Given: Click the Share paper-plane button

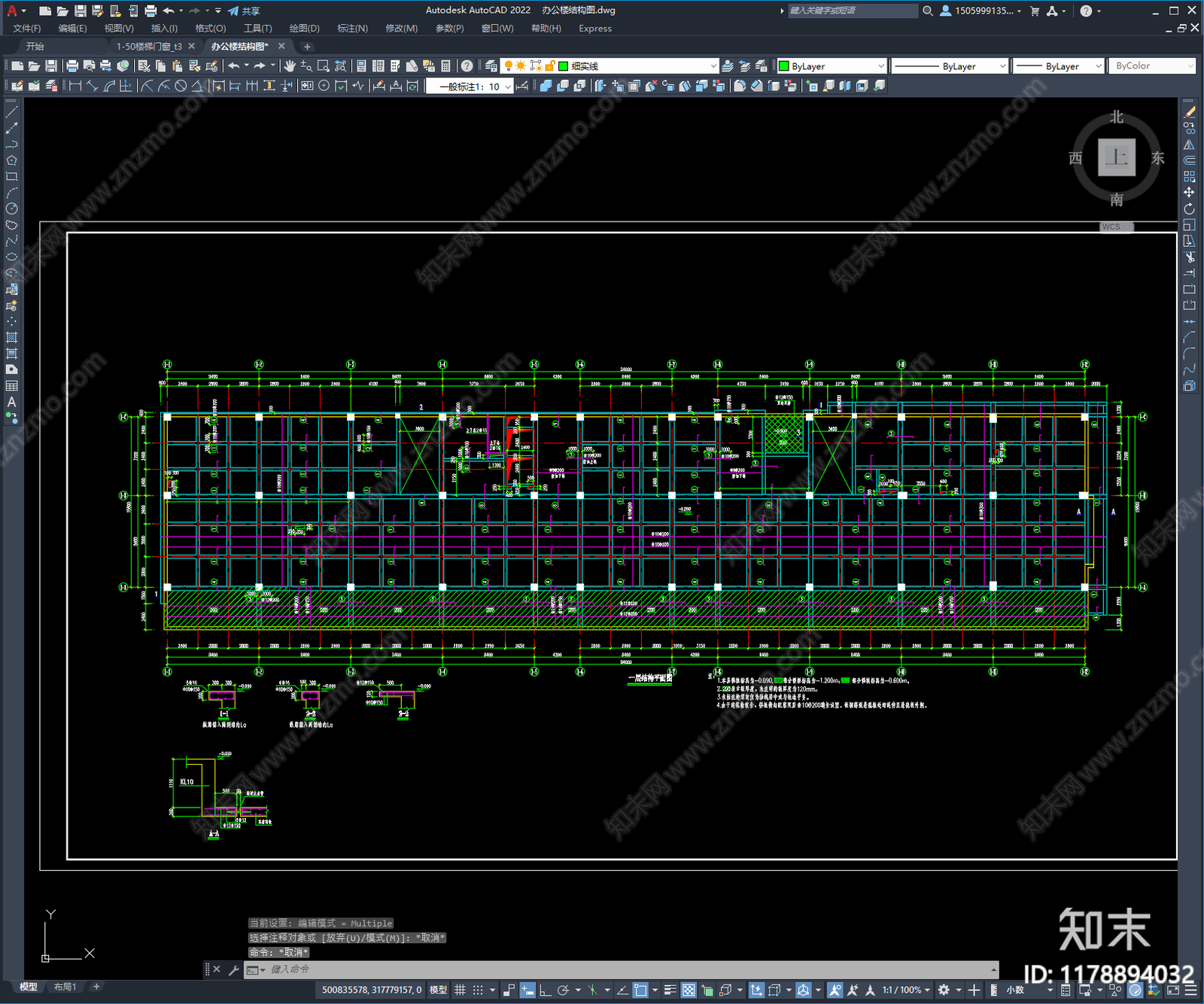Looking at the screenshot, I should pyautogui.click(x=244, y=11).
